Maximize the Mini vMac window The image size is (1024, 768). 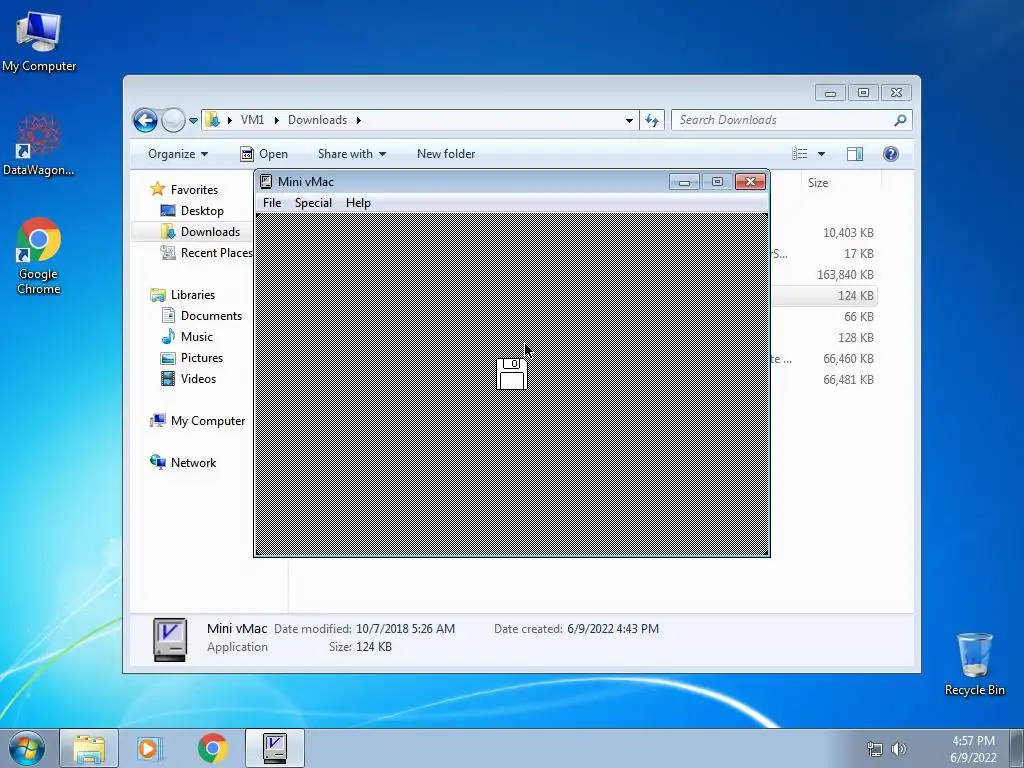[x=717, y=182]
